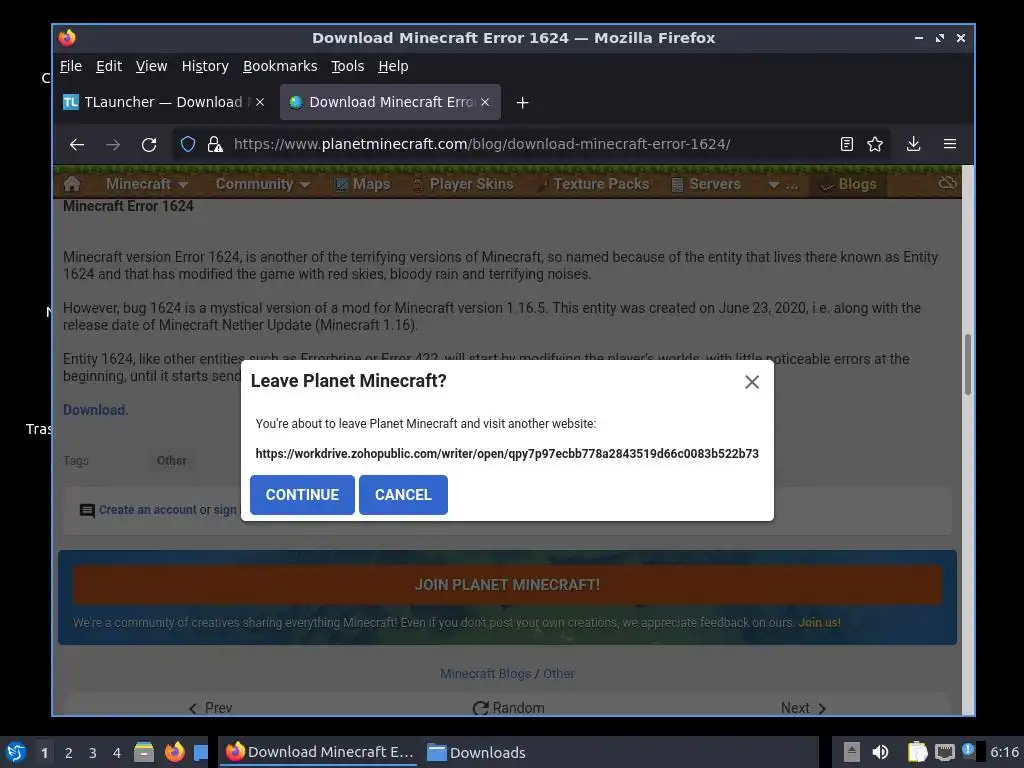Toggle reader view icon in address bar
The image size is (1024, 768).
(x=846, y=144)
